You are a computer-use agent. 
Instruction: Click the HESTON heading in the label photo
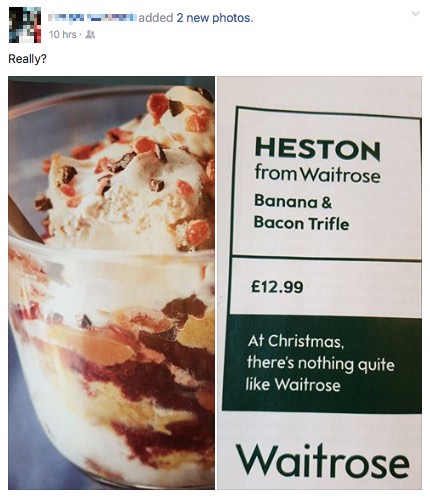(317, 149)
